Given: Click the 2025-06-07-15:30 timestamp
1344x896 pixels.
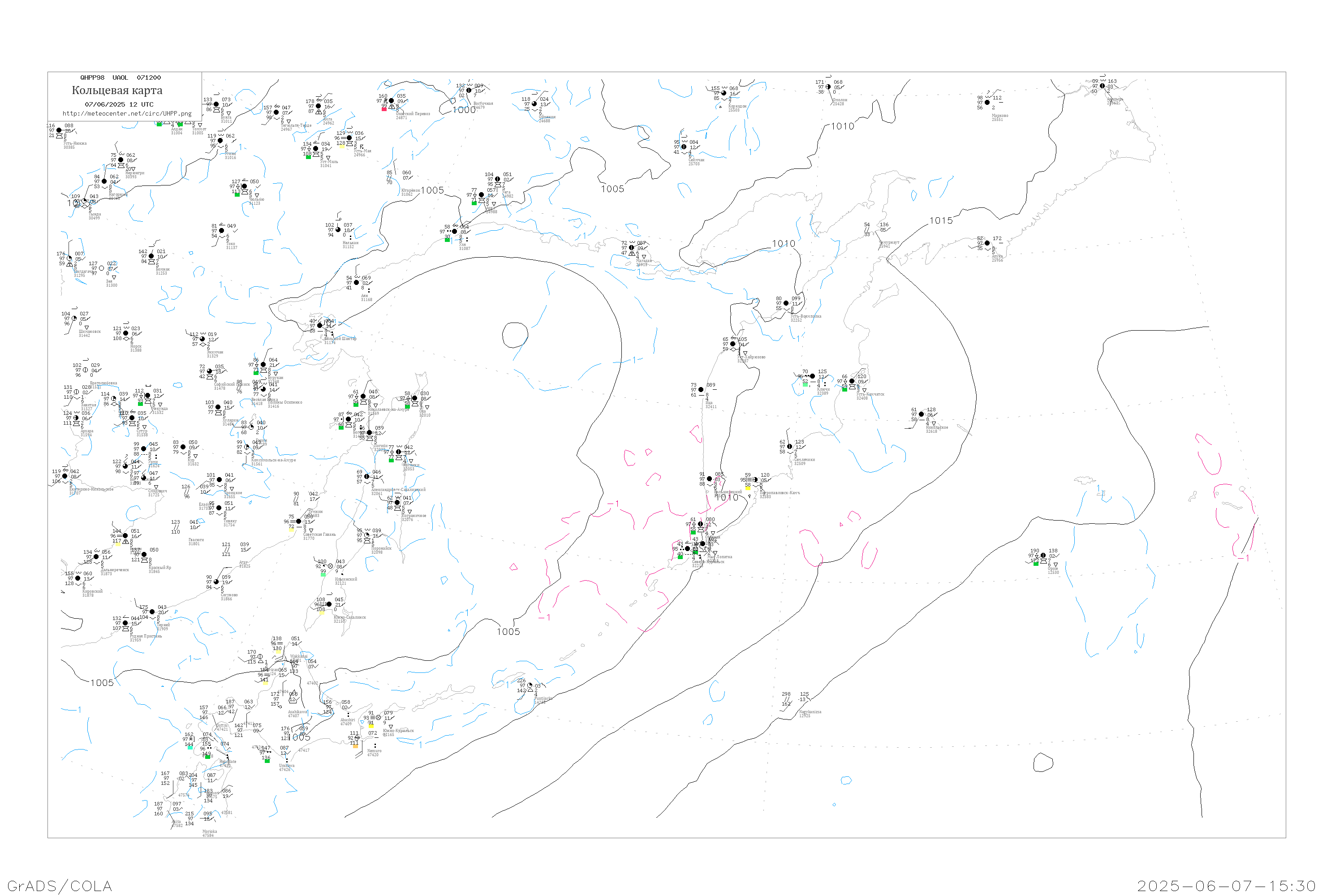Looking at the screenshot, I should [1227, 886].
